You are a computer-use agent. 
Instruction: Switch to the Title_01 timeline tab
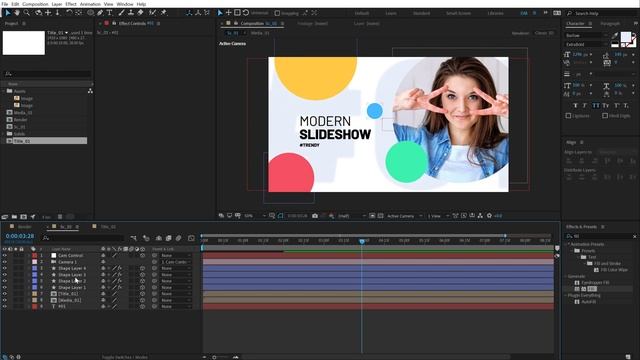[108, 227]
